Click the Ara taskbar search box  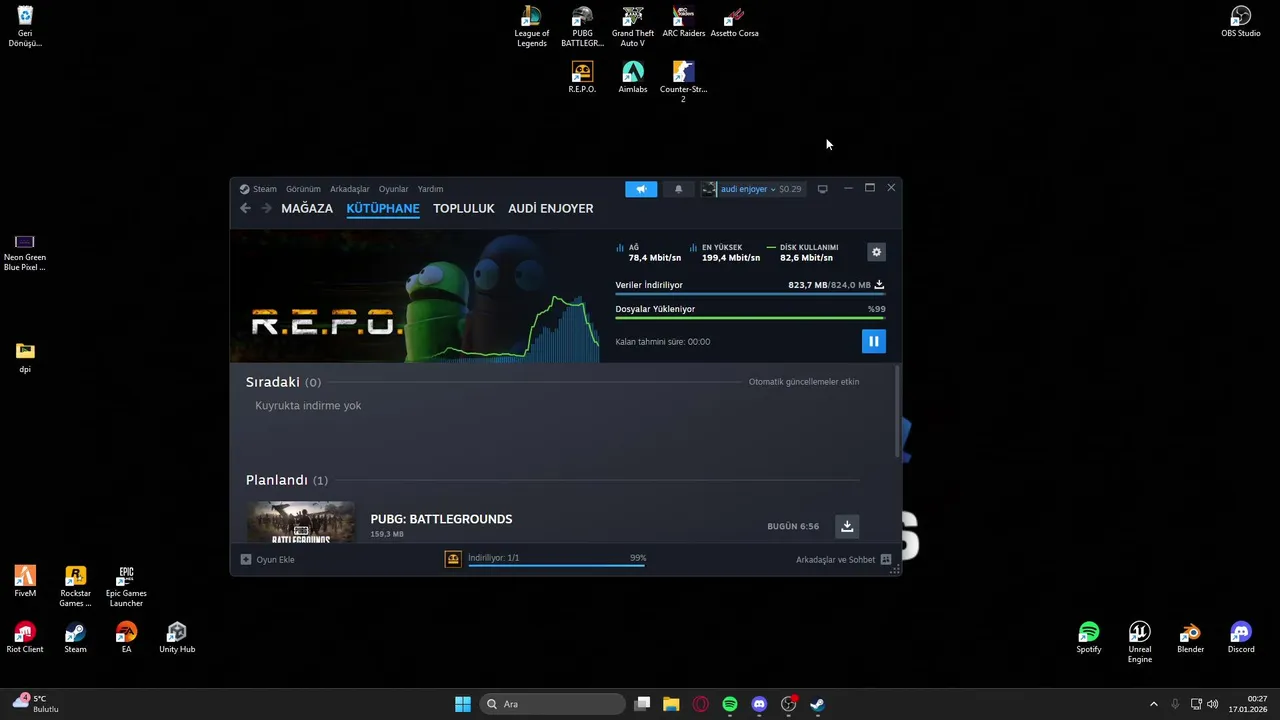pos(553,704)
